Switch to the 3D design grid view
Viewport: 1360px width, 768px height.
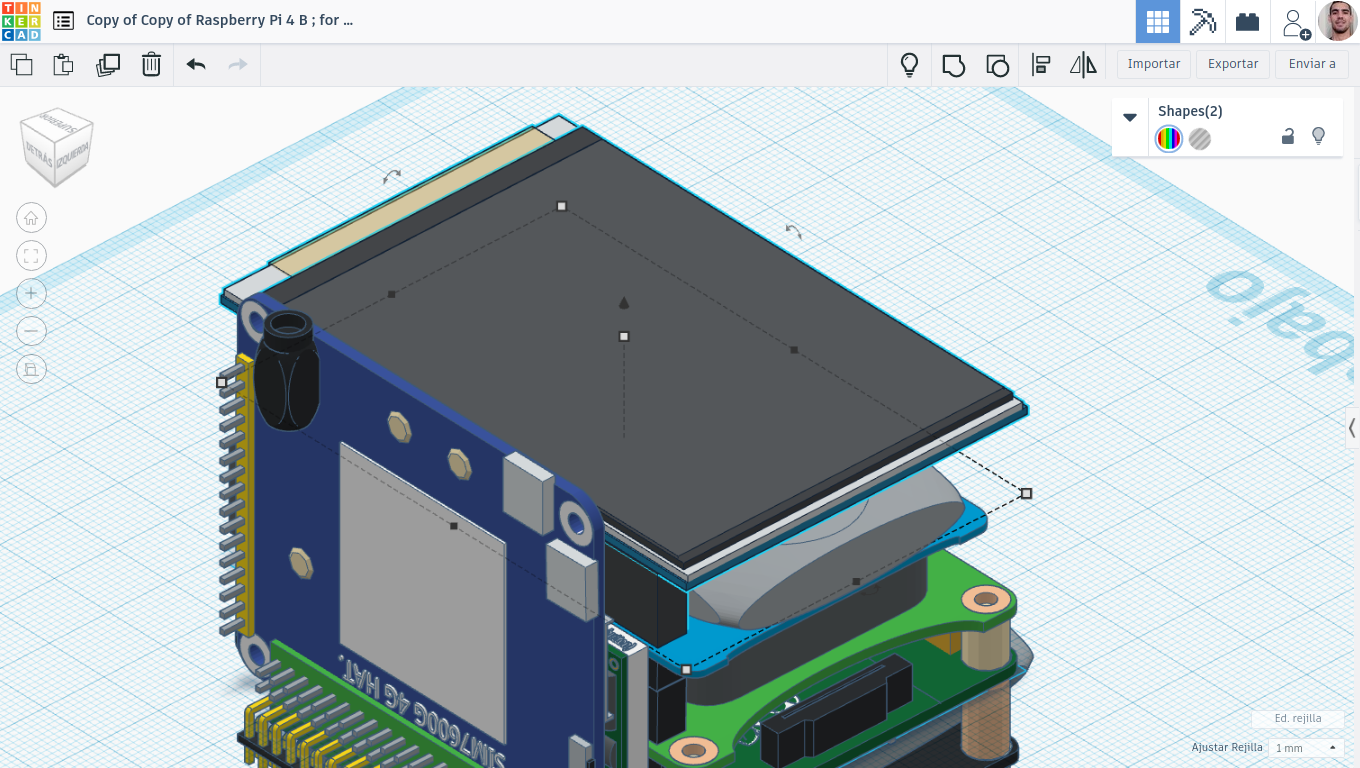point(1158,21)
